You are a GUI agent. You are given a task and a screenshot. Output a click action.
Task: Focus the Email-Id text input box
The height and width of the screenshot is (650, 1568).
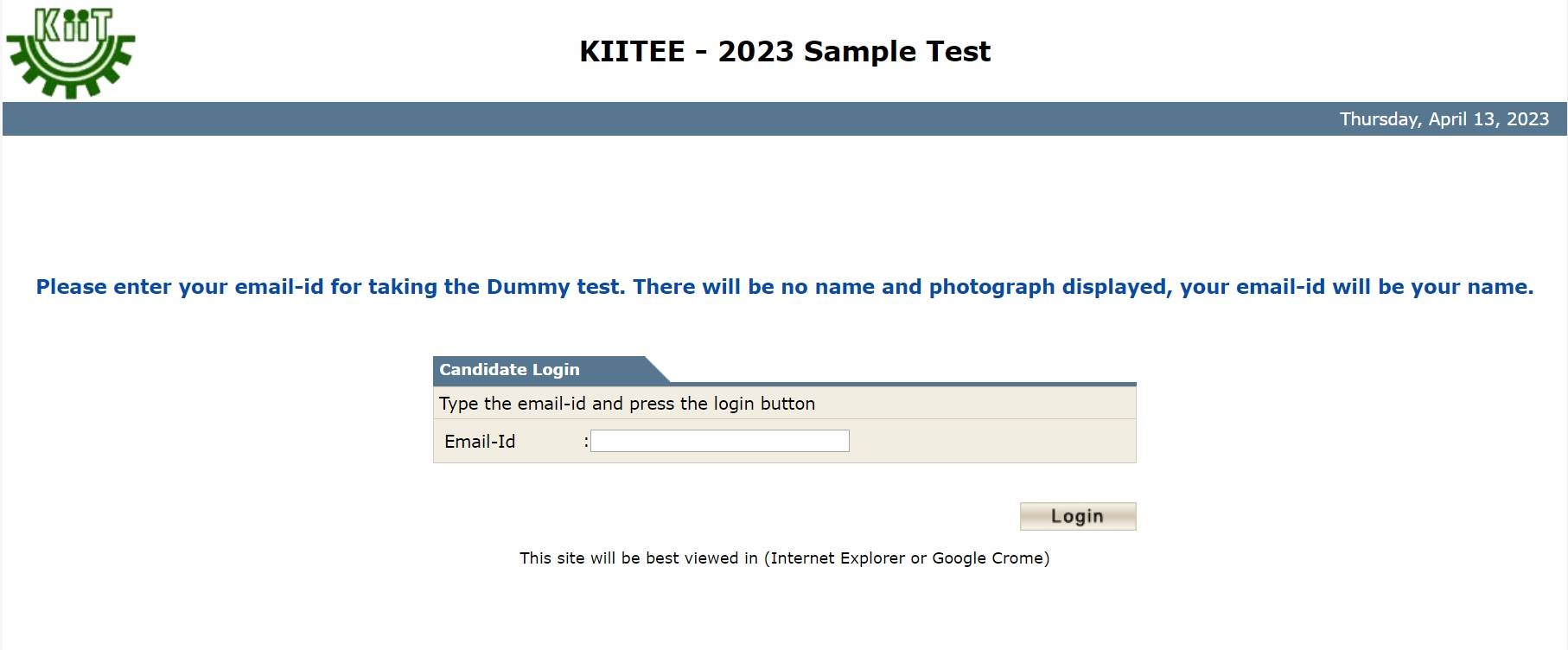[719, 442]
